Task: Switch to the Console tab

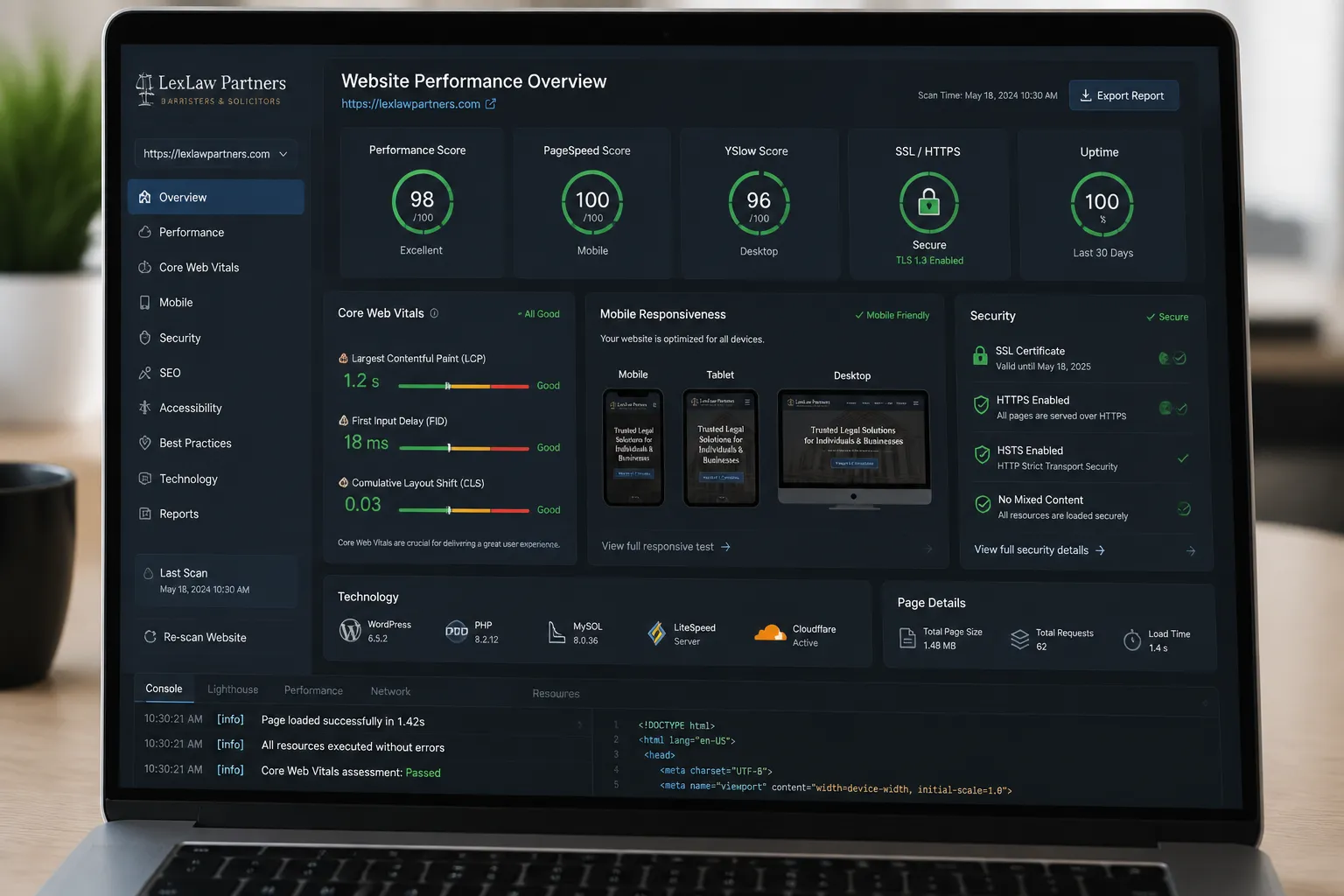Action: 164,689
